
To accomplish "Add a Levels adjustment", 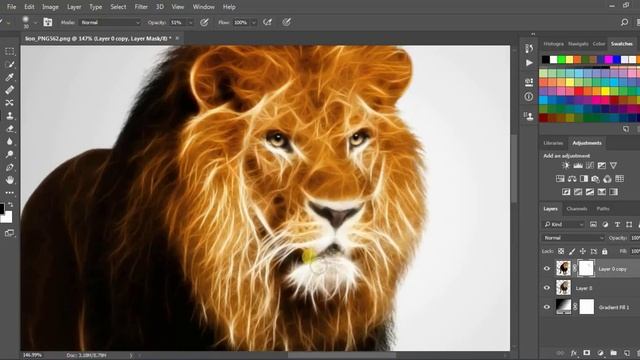I will tap(578, 165).
